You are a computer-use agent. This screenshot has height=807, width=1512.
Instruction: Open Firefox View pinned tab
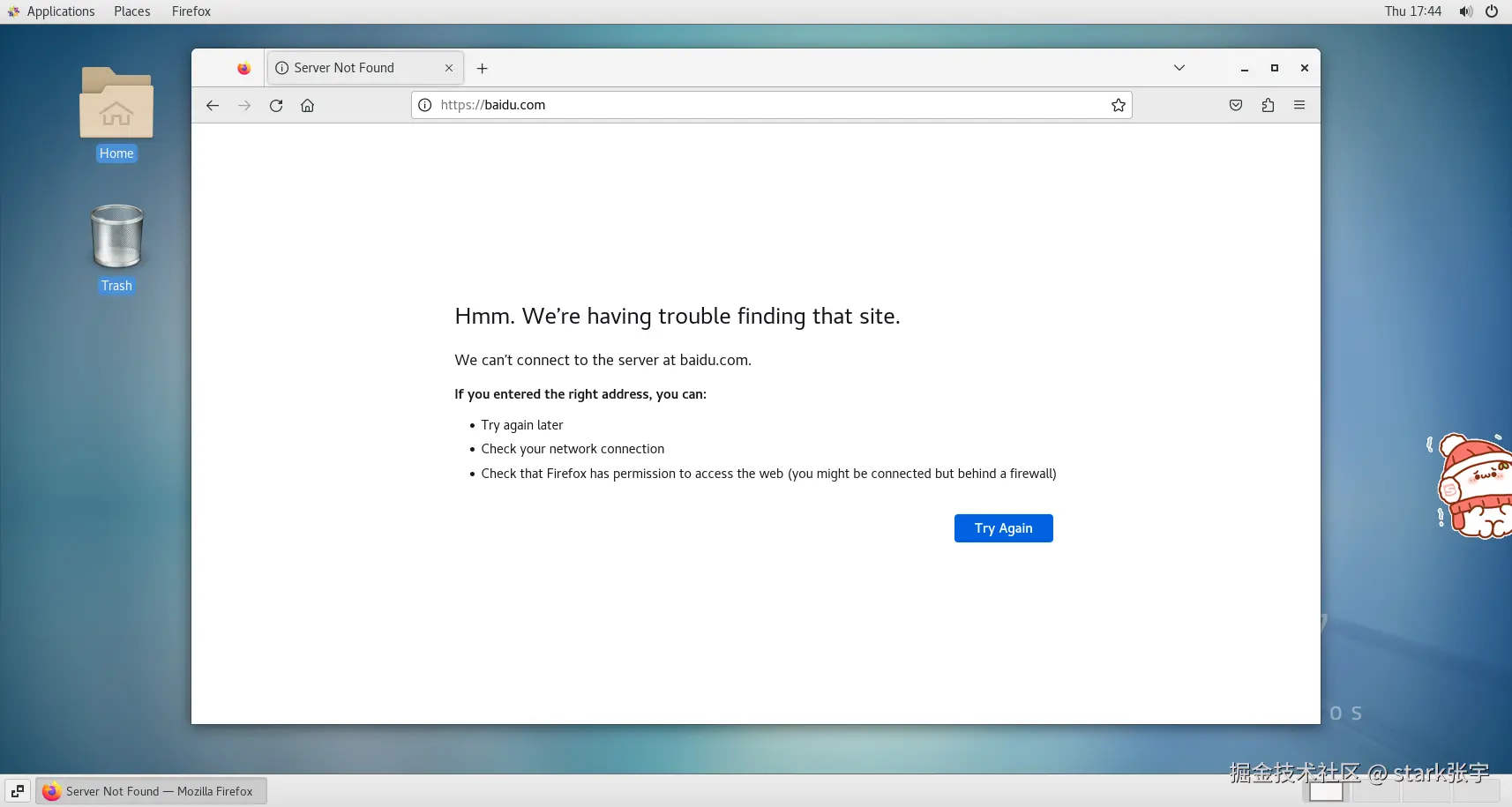pos(244,68)
